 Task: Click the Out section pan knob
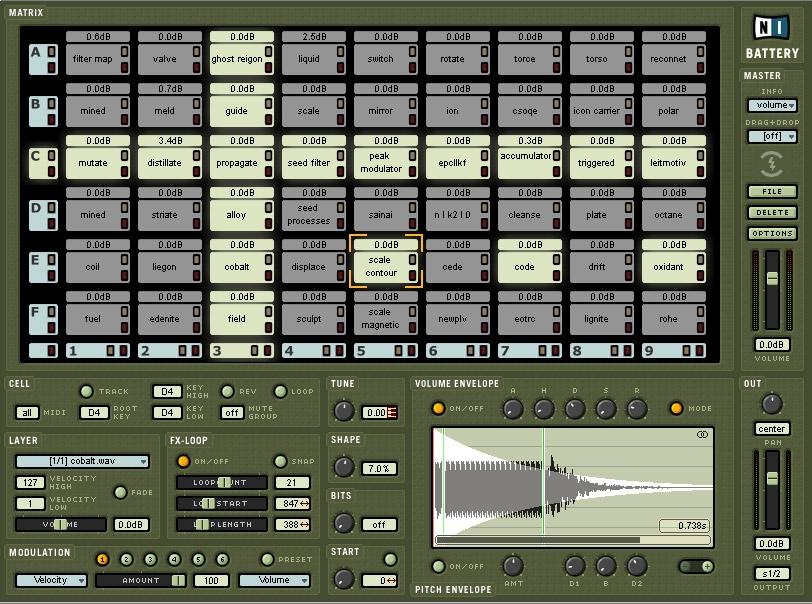772,404
